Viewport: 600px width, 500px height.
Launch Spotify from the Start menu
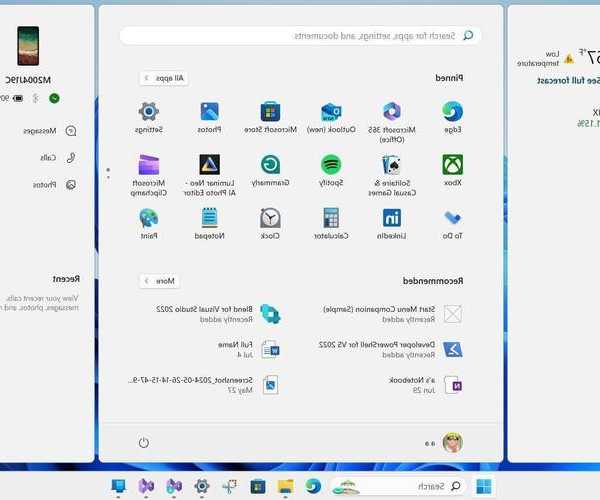(331, 170)
